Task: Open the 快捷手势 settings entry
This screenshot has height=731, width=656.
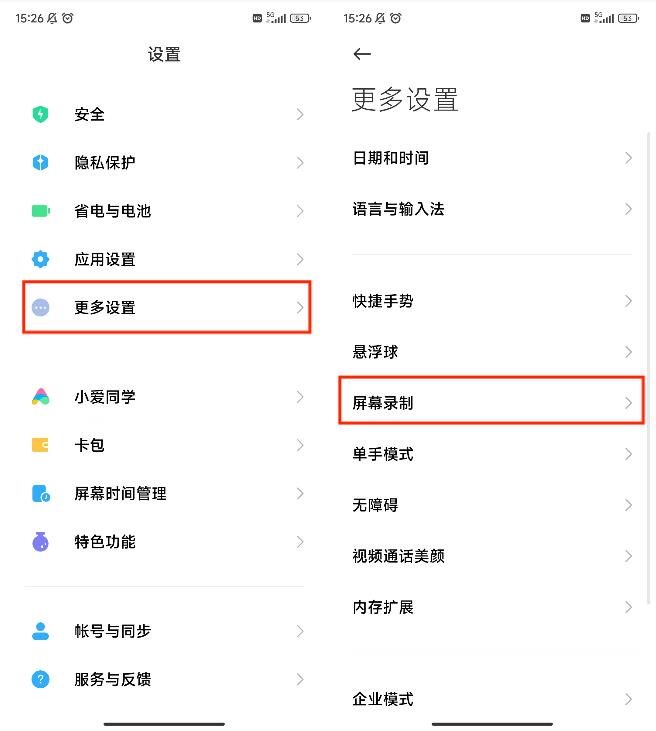Action: [x=490, y=301]
